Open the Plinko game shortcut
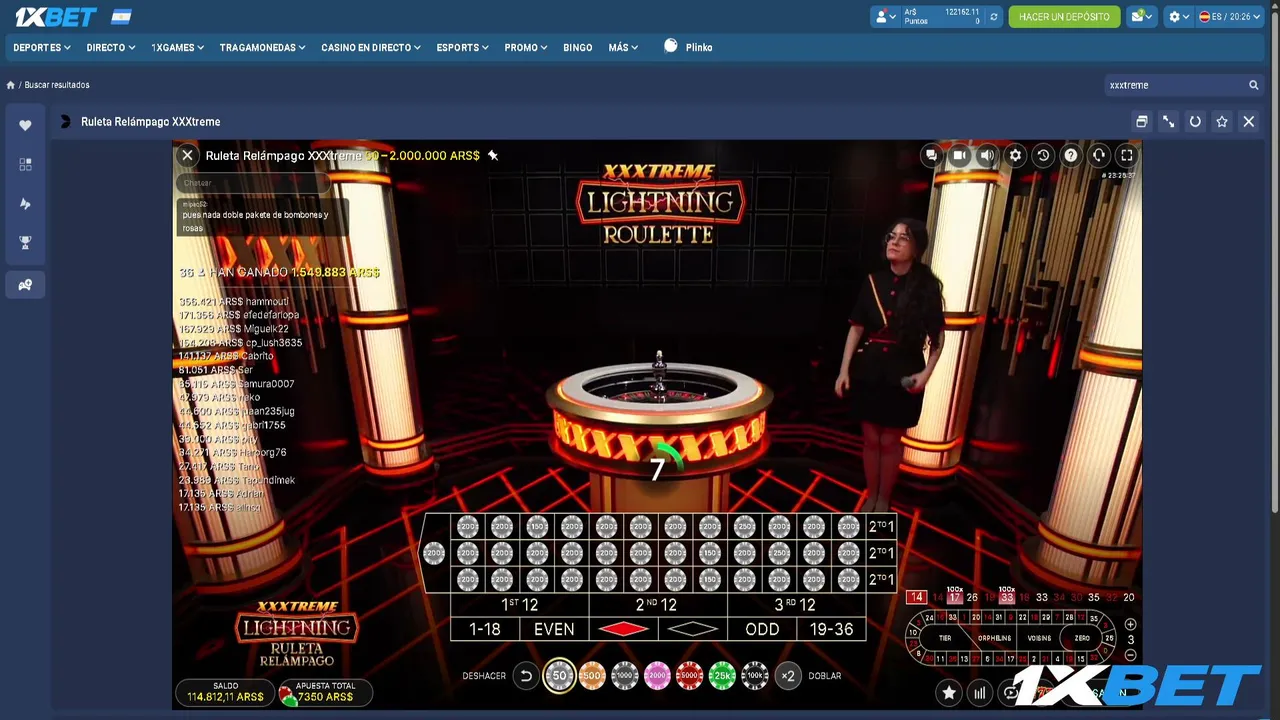The height and width of the screenshot is (720, 1280). (688, 47)
